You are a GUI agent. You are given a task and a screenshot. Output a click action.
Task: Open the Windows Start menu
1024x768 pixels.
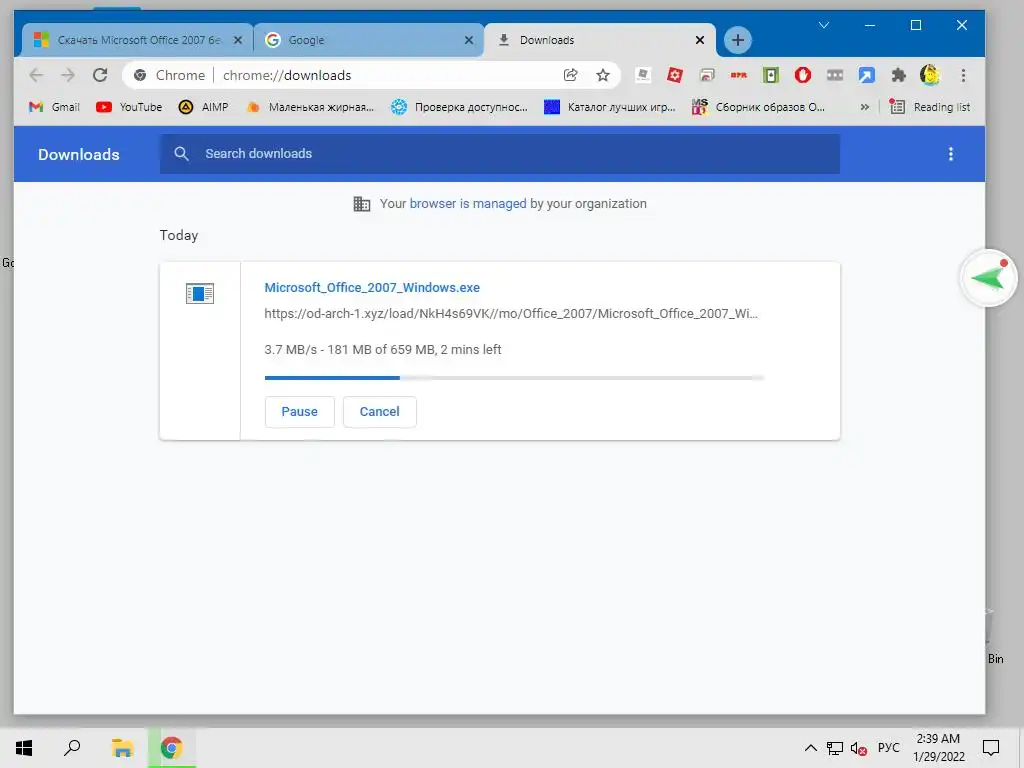24,748
